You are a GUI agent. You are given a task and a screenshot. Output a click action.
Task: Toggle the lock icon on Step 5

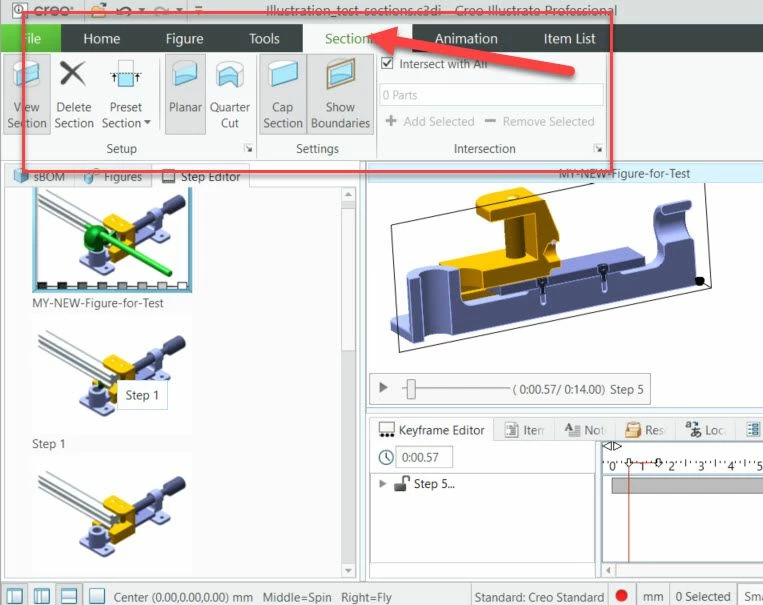(401, 483)
